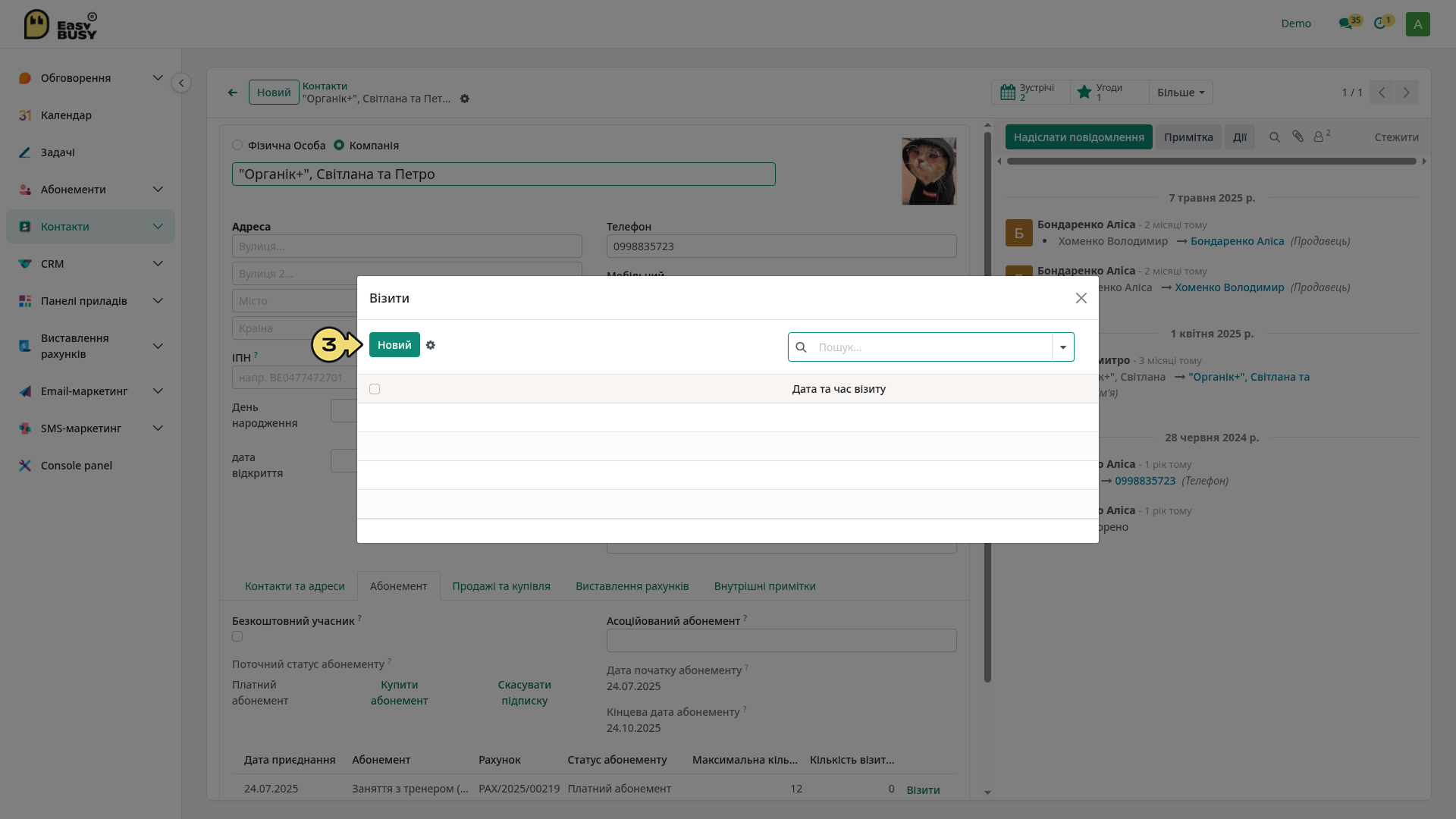The image size is (1456, 819).
Task: Click the Примітка button
Action: (1188, 137)
